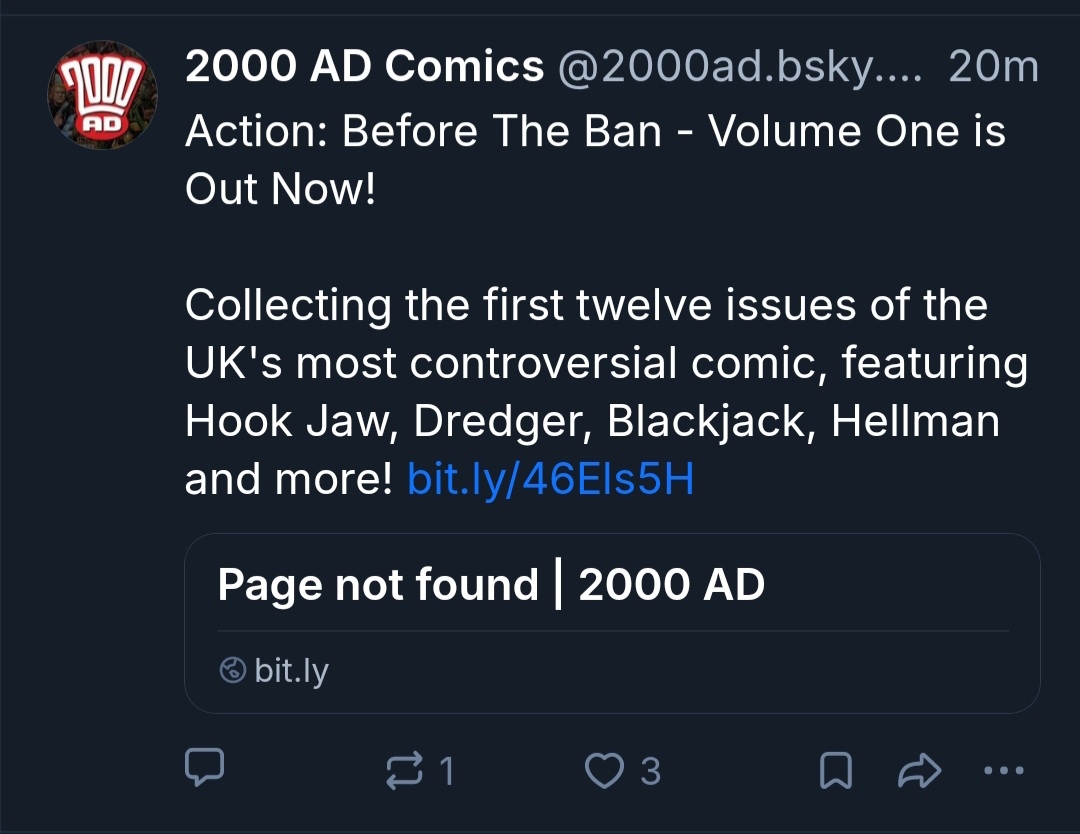
Task: Bookmark this 2000 AD post
Action: (x=835, y=770)
